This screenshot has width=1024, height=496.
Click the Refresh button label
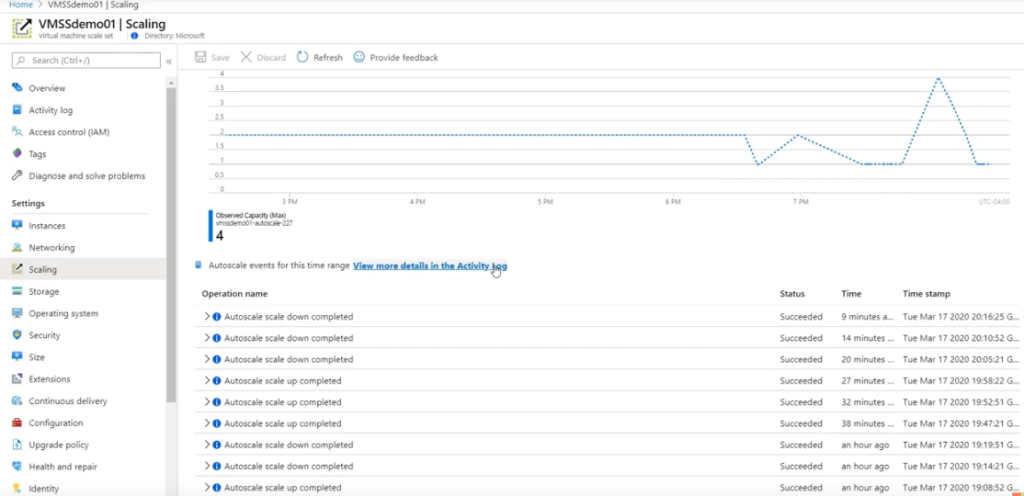[328, 57]
